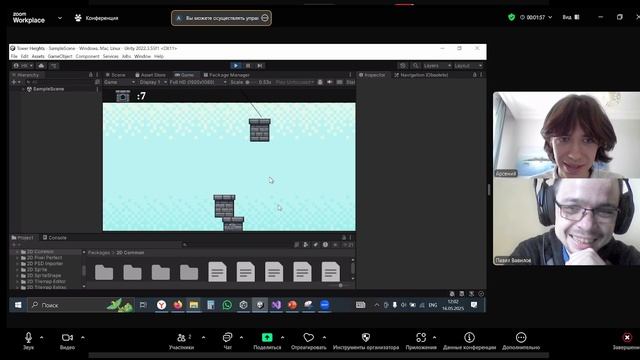This screenshot has height=360, width=640.
Task: Open the Unity cloud services icon
Action: tap(41, 66)
